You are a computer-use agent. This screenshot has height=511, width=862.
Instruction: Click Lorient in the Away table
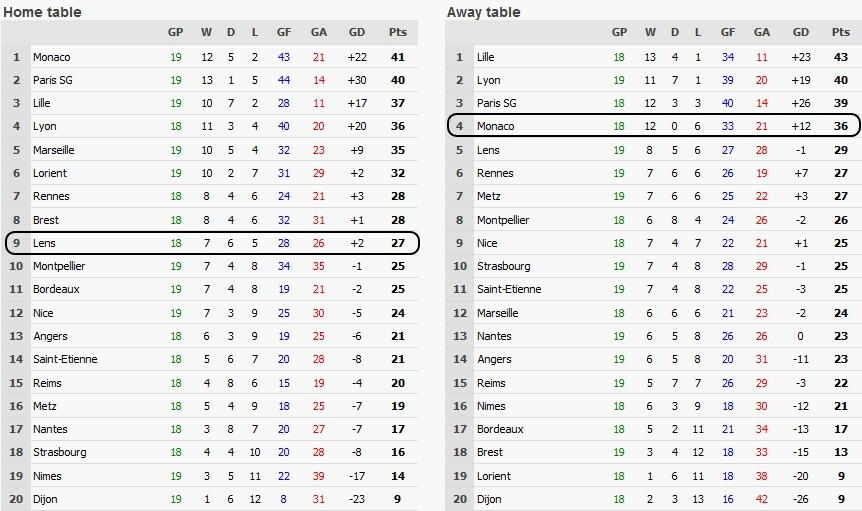click(493, 475)
